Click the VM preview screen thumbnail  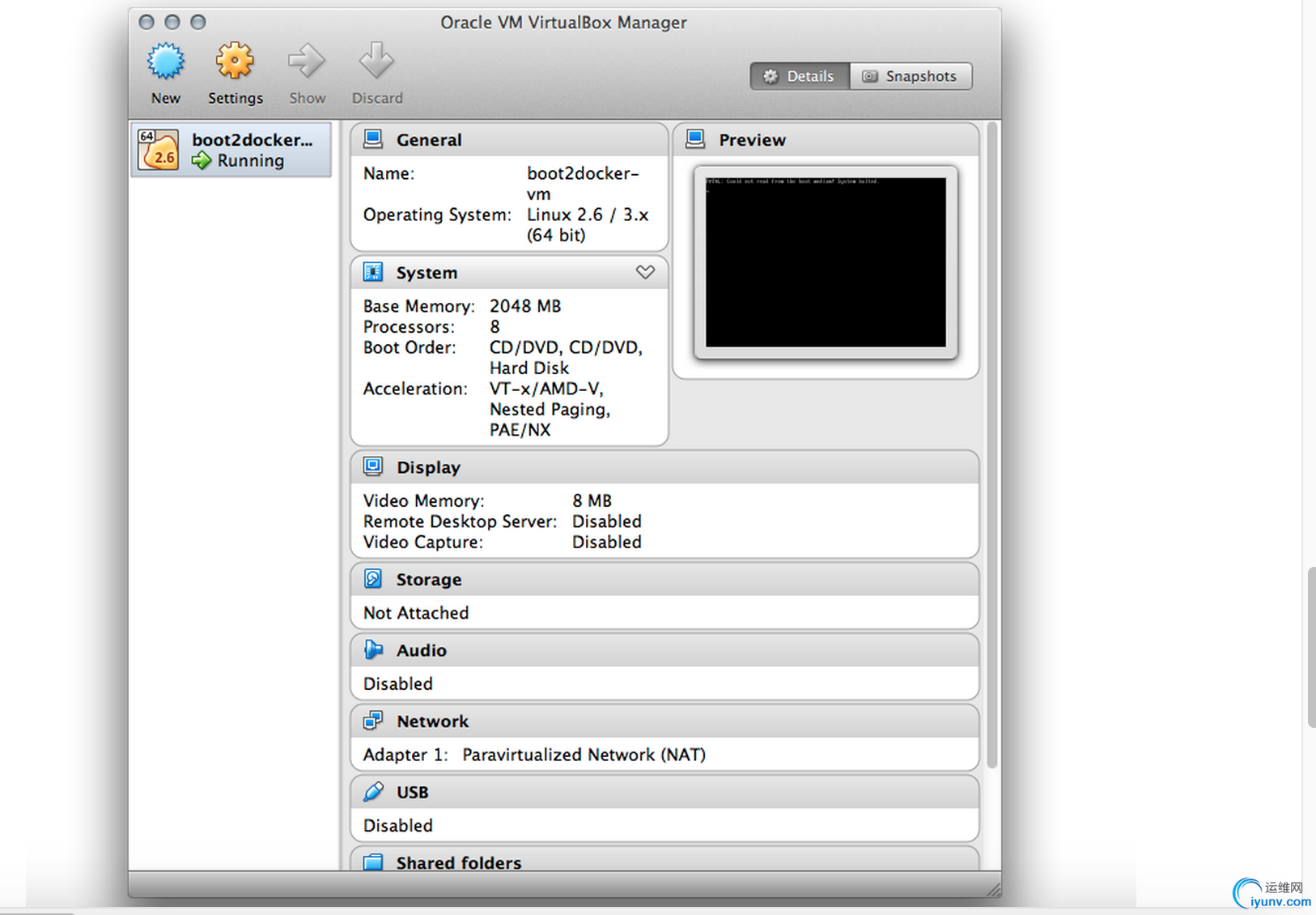pos(826,262)
